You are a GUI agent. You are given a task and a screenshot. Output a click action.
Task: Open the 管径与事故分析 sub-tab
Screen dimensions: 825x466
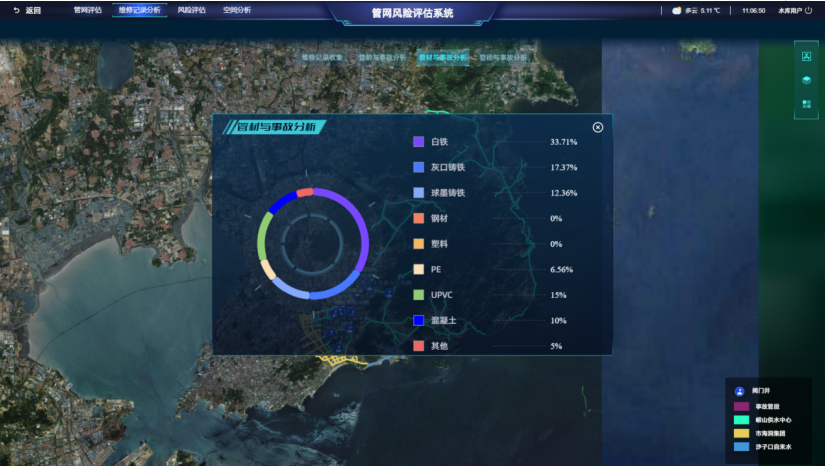(502, 57)
